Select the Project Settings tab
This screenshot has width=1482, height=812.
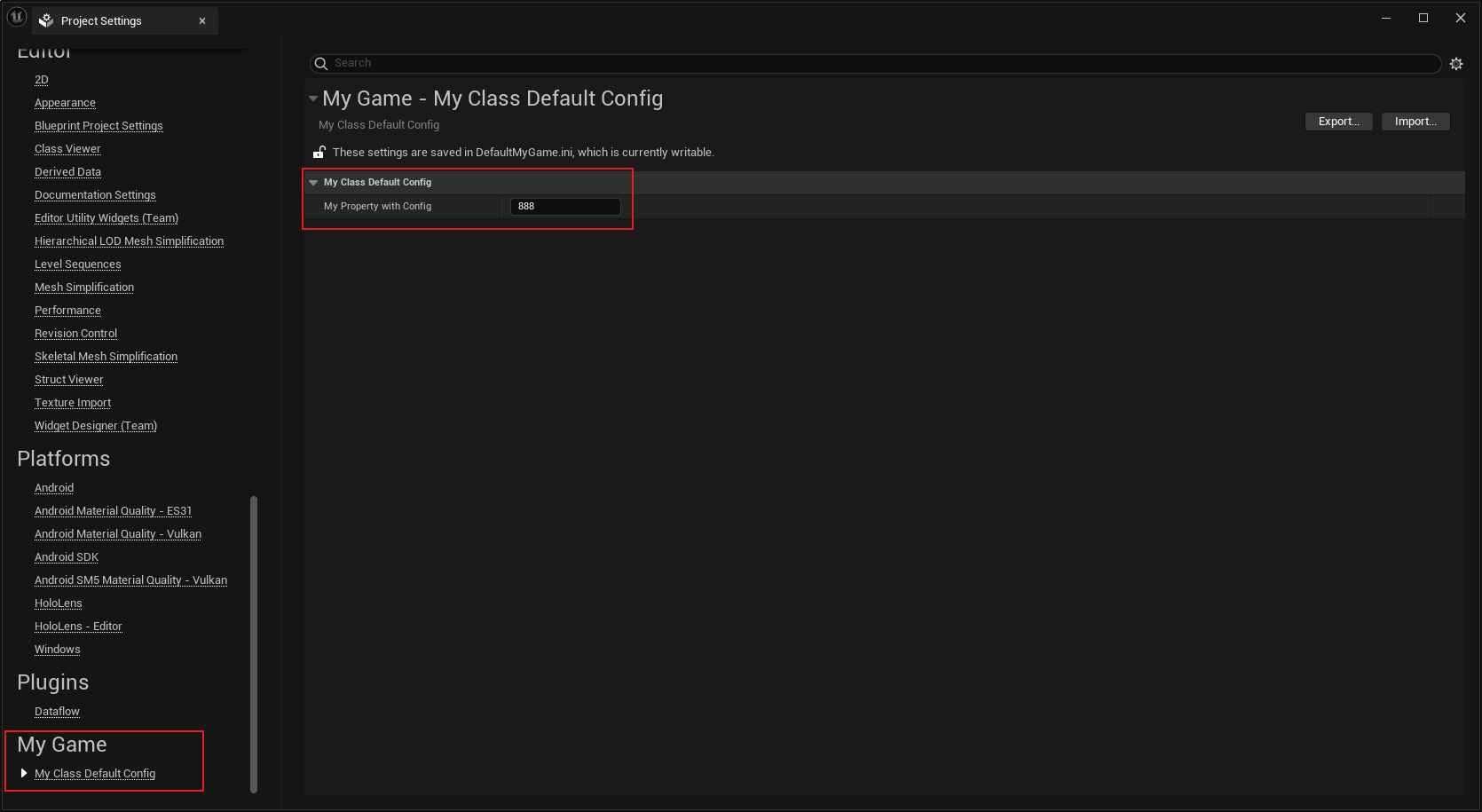pos(101,21)
